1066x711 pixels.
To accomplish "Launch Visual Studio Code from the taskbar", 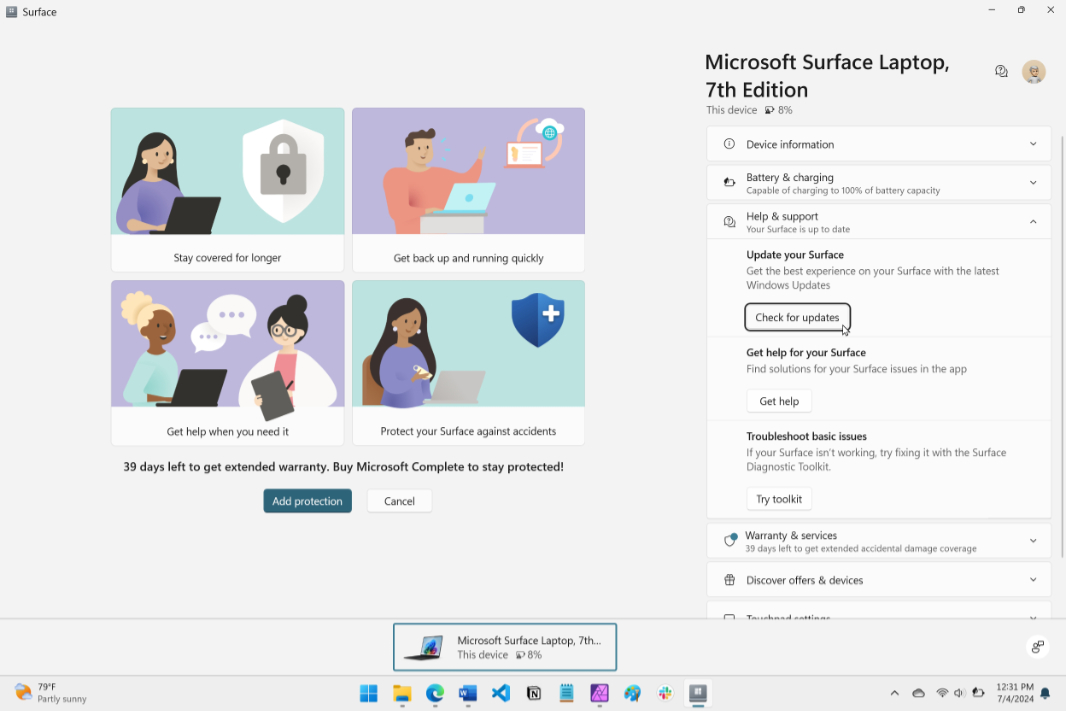I will click(x=500, y=693).
